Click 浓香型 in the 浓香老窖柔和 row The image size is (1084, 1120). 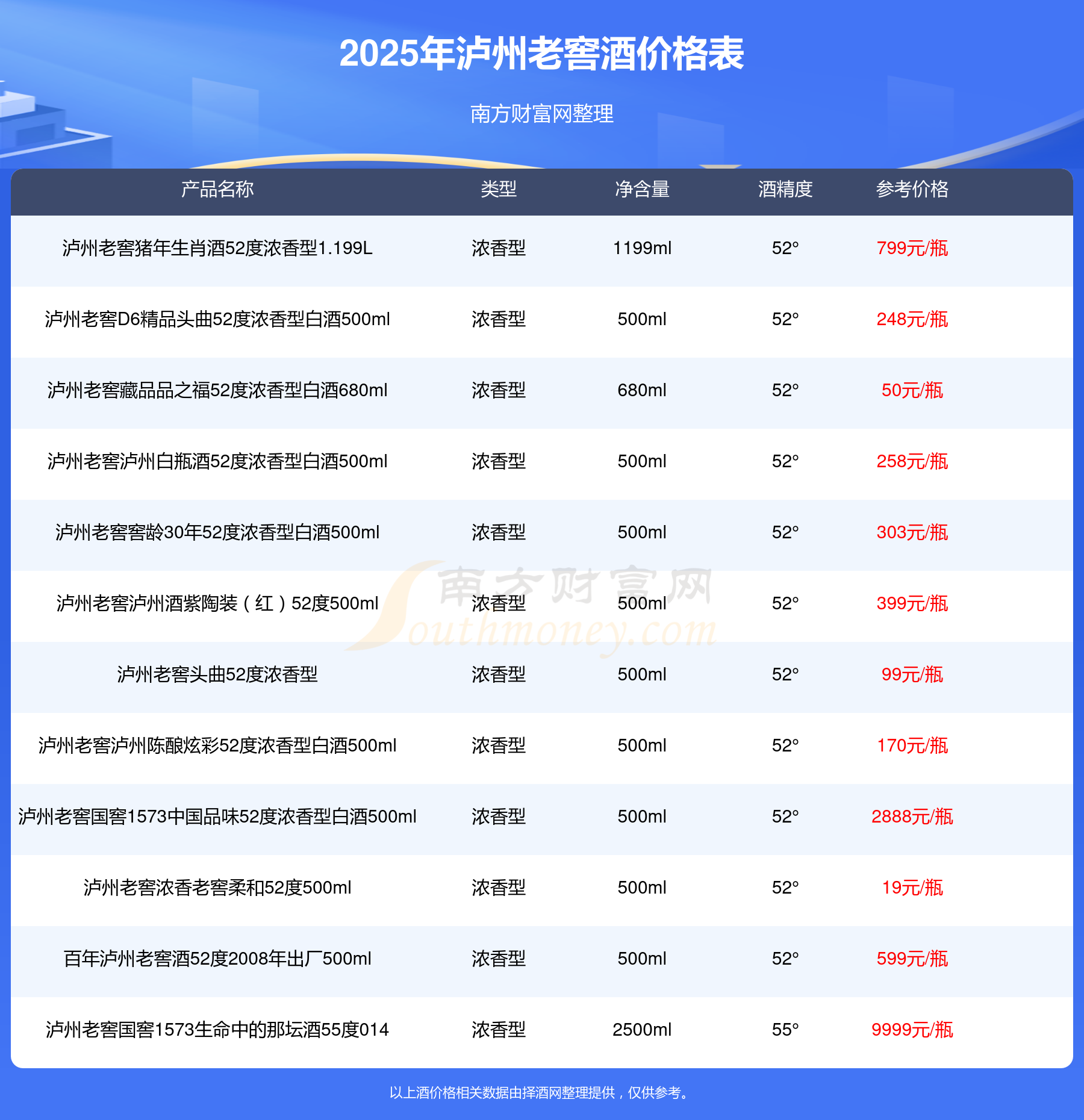(499, 888)
